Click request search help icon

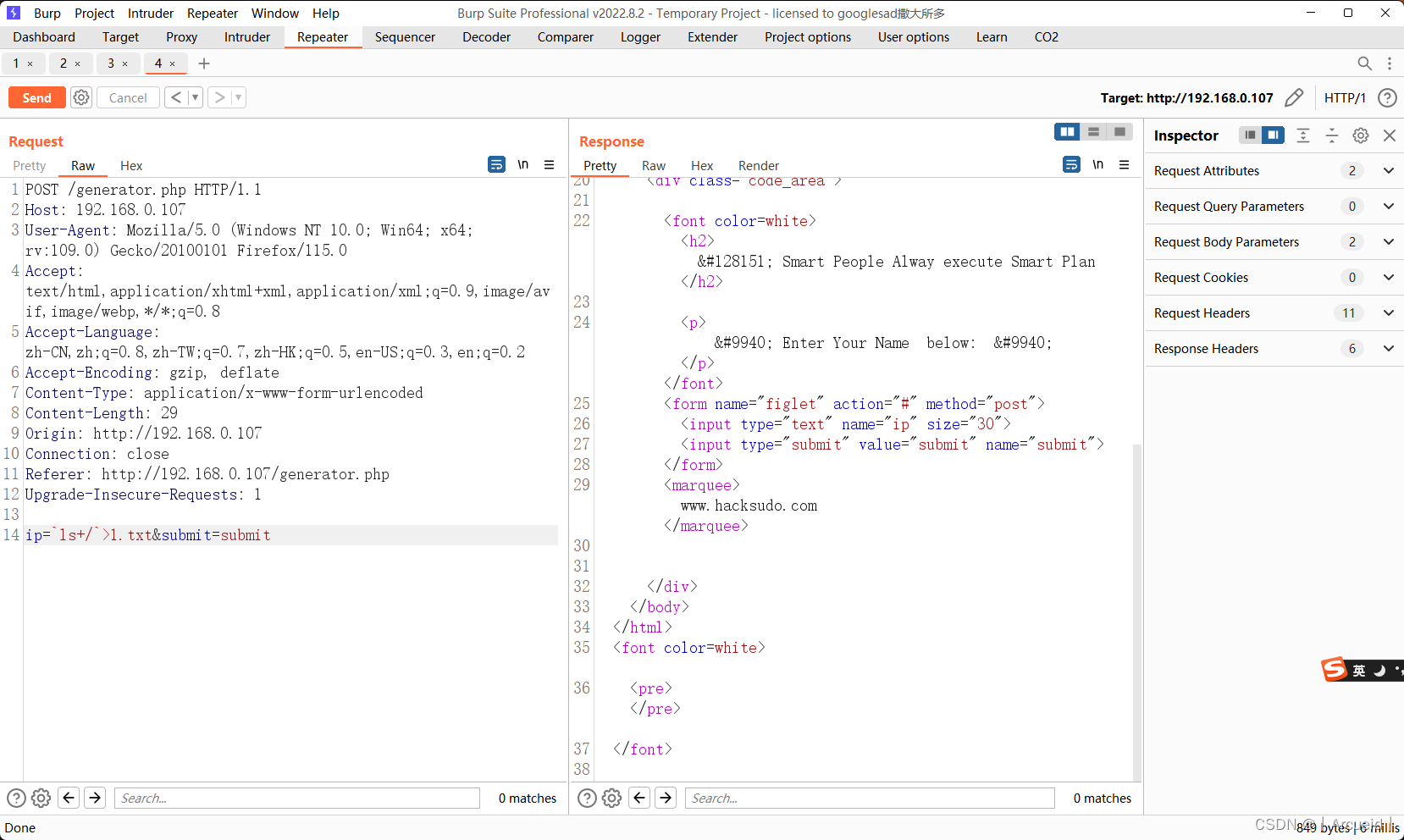[16, 798]
